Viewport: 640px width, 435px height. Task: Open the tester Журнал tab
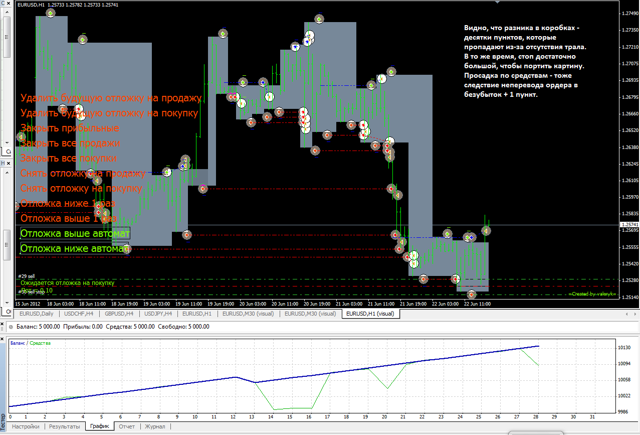click(155, 426)
